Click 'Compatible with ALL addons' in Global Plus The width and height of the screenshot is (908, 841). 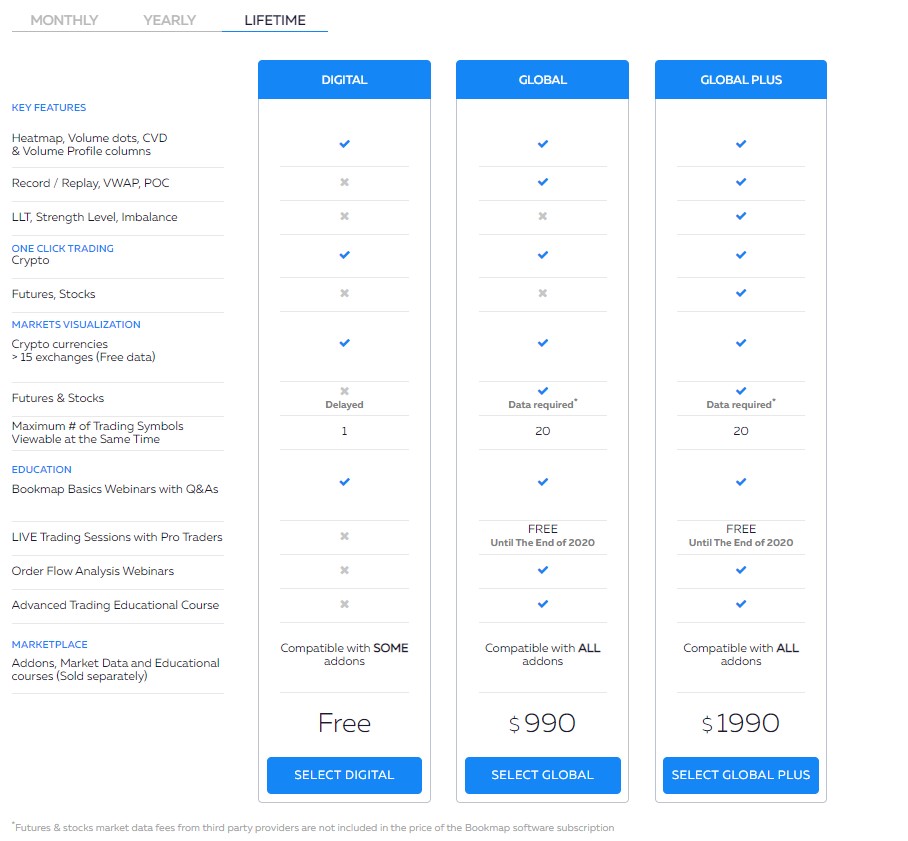[x=741, y=654]
